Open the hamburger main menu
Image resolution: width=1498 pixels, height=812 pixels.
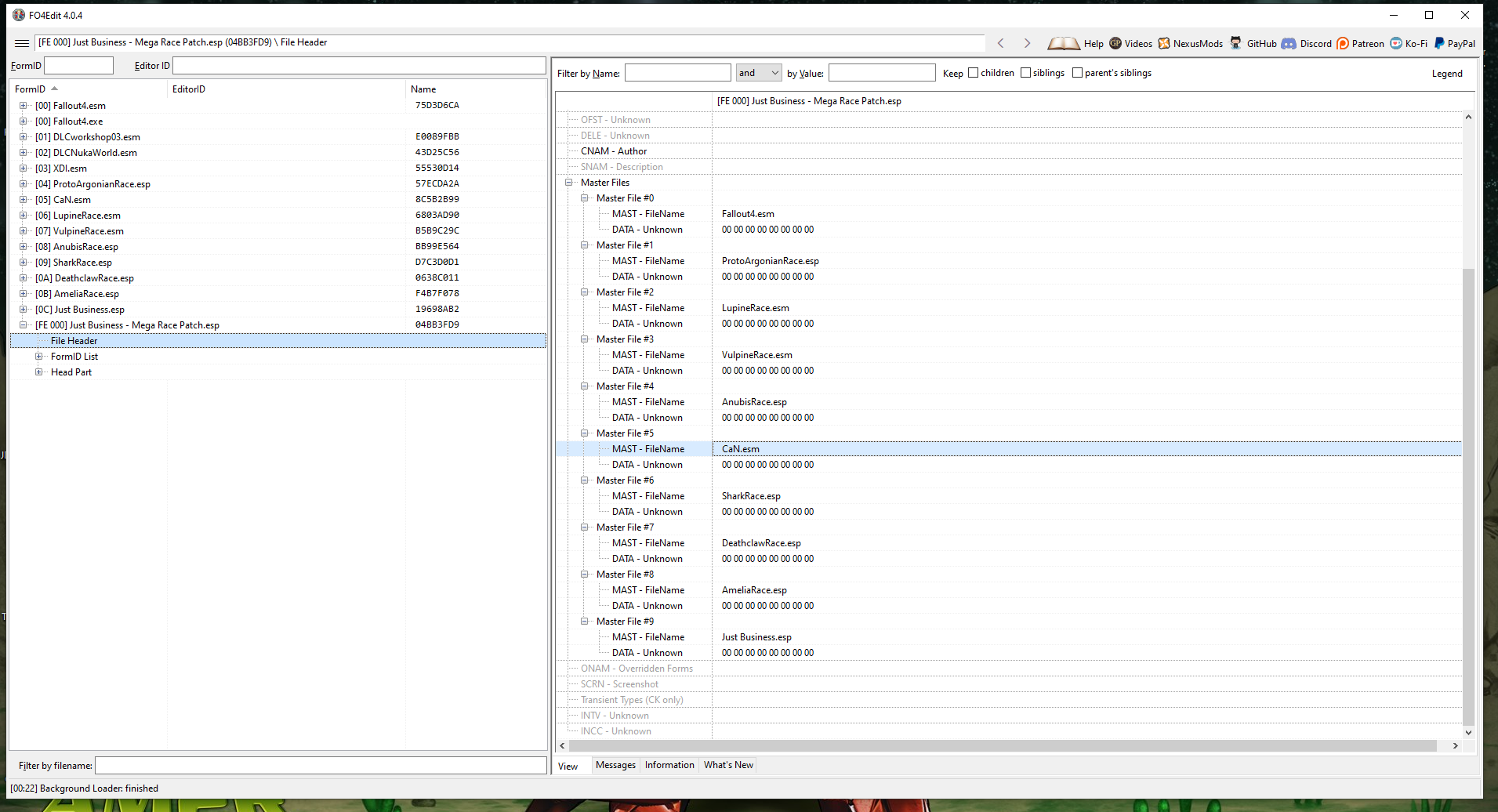(x=22, y=43)
